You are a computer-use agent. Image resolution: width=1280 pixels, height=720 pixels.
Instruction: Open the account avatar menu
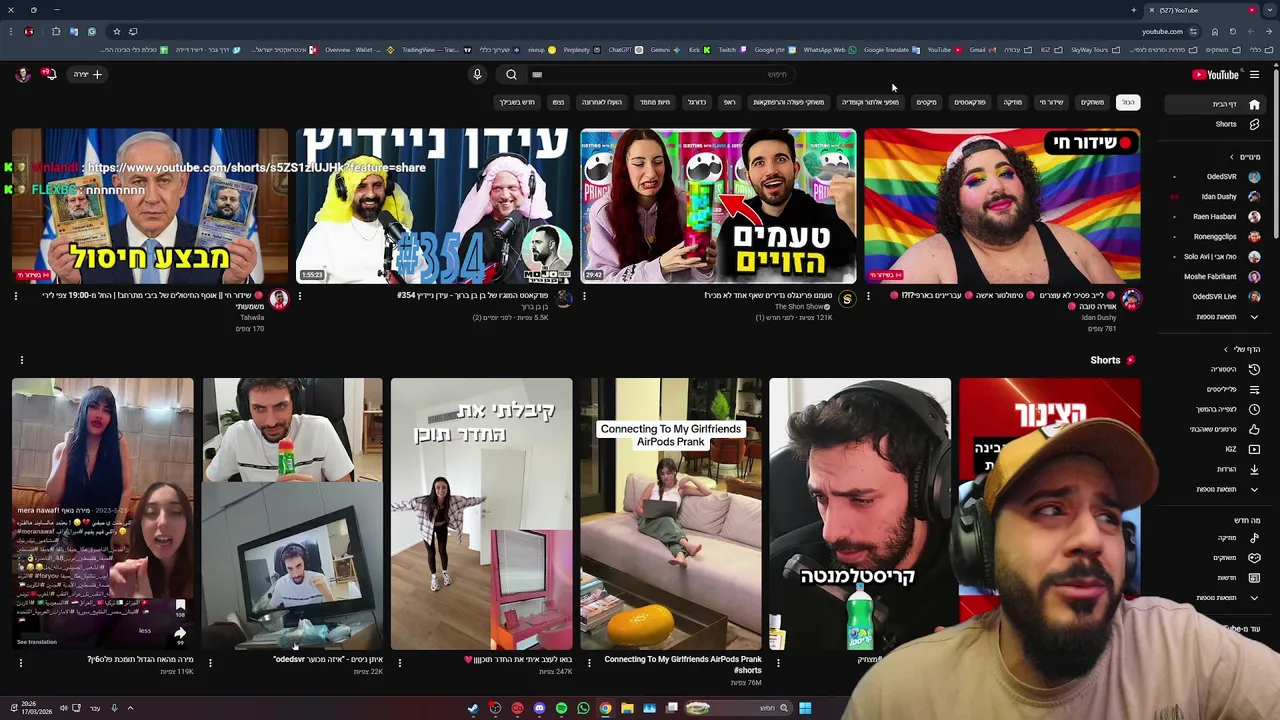(x=22, y=74)
